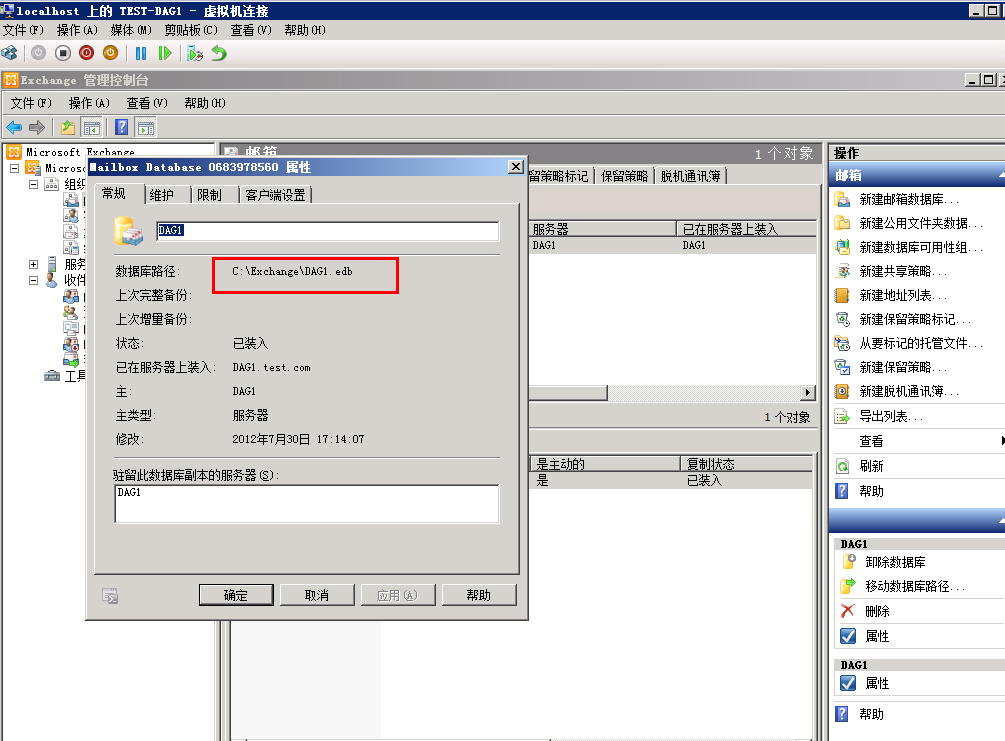
Task: Click Export List (导出列表) action
Action: tap(891, 417)
